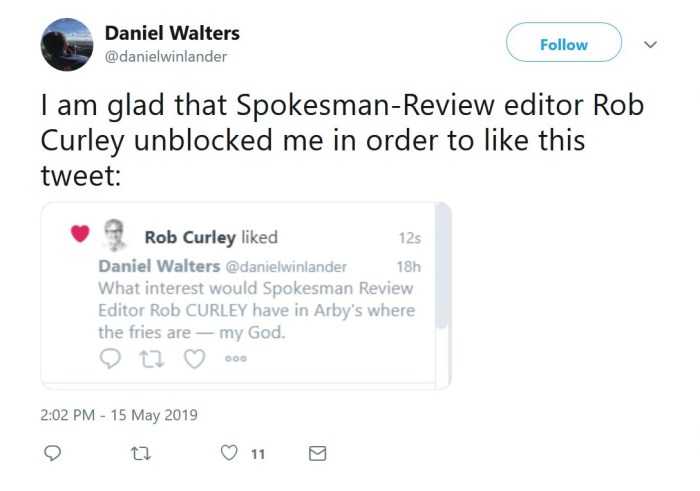
Task: Click the embedded screenshot scrollbar
Action: coord(443,280)
